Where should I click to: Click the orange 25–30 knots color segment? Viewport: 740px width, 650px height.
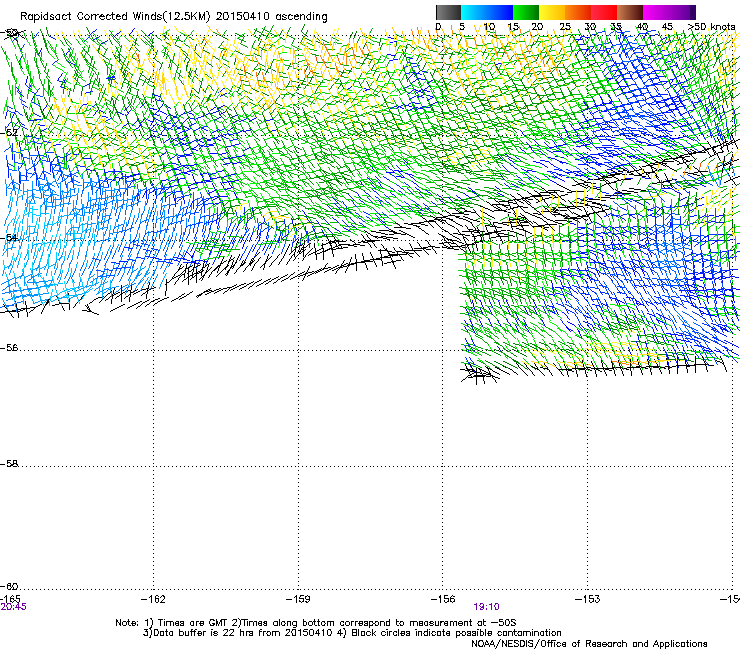click(x=578, y=12)
